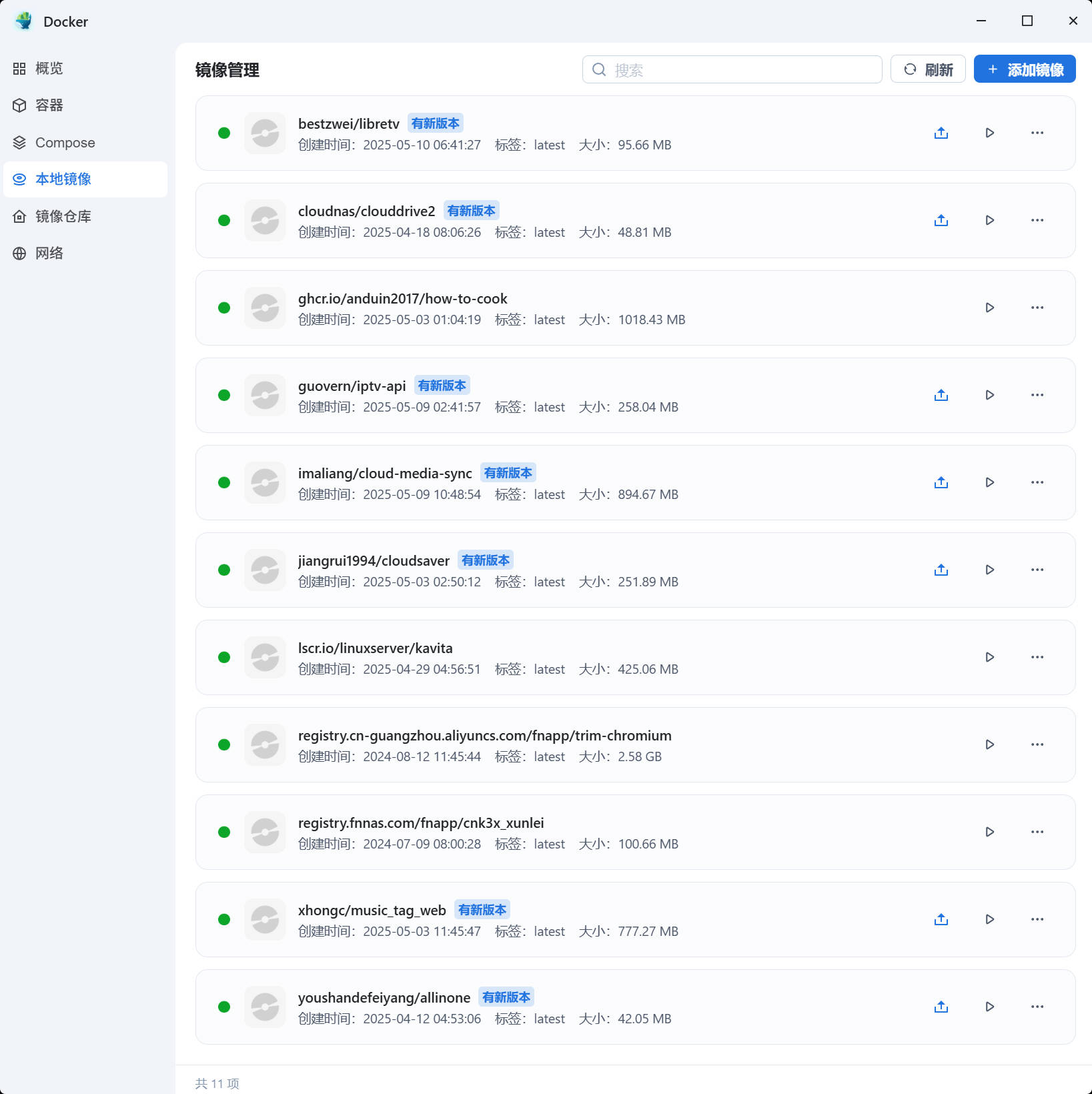
Task: Click the 有新版本 badge on bestzwei/libretv
Action: tap(436, 123)
